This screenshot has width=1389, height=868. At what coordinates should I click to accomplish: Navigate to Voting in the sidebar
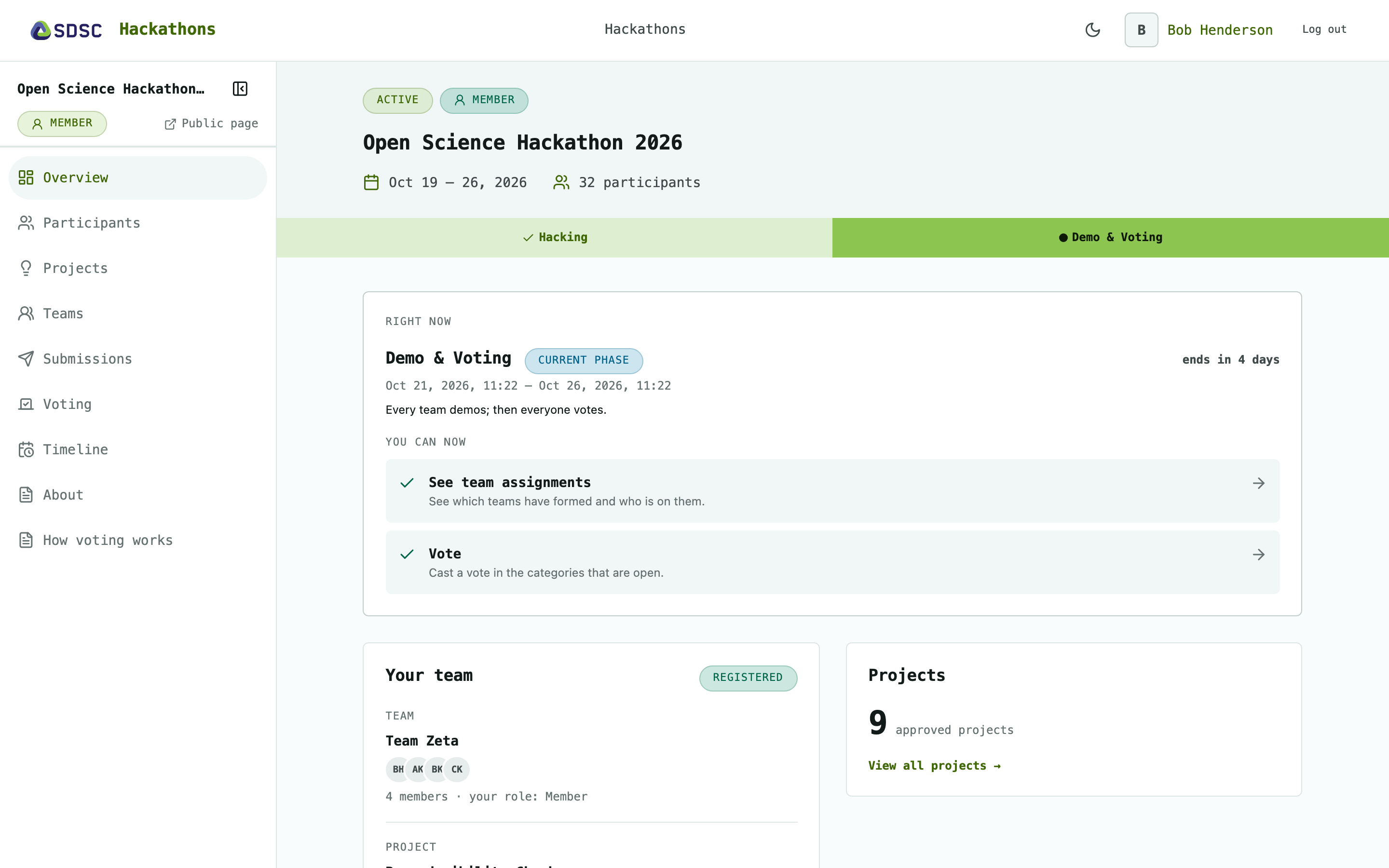138,405
